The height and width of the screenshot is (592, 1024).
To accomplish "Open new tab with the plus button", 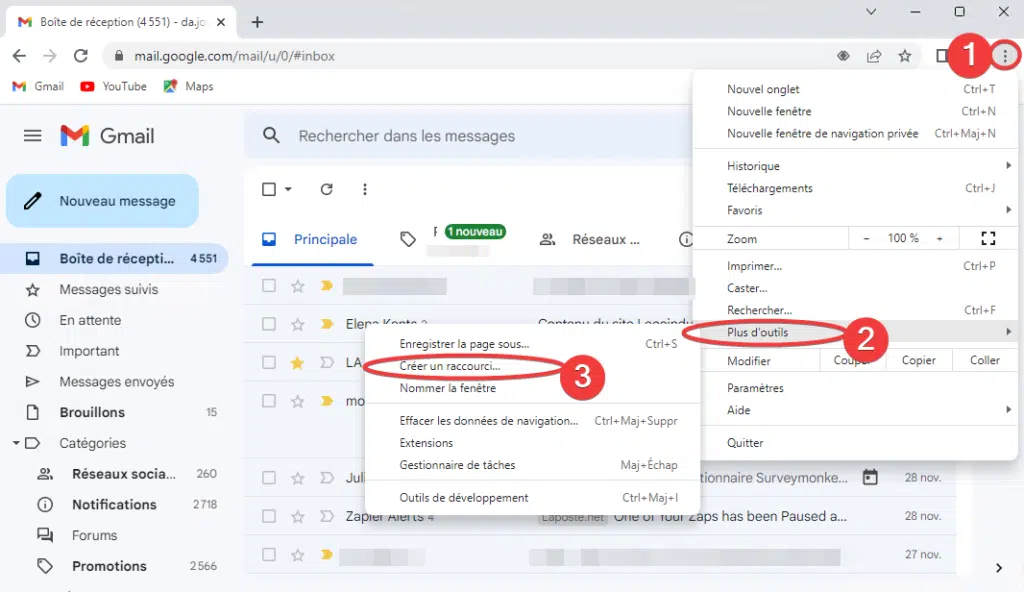I will tap(257, 22).
